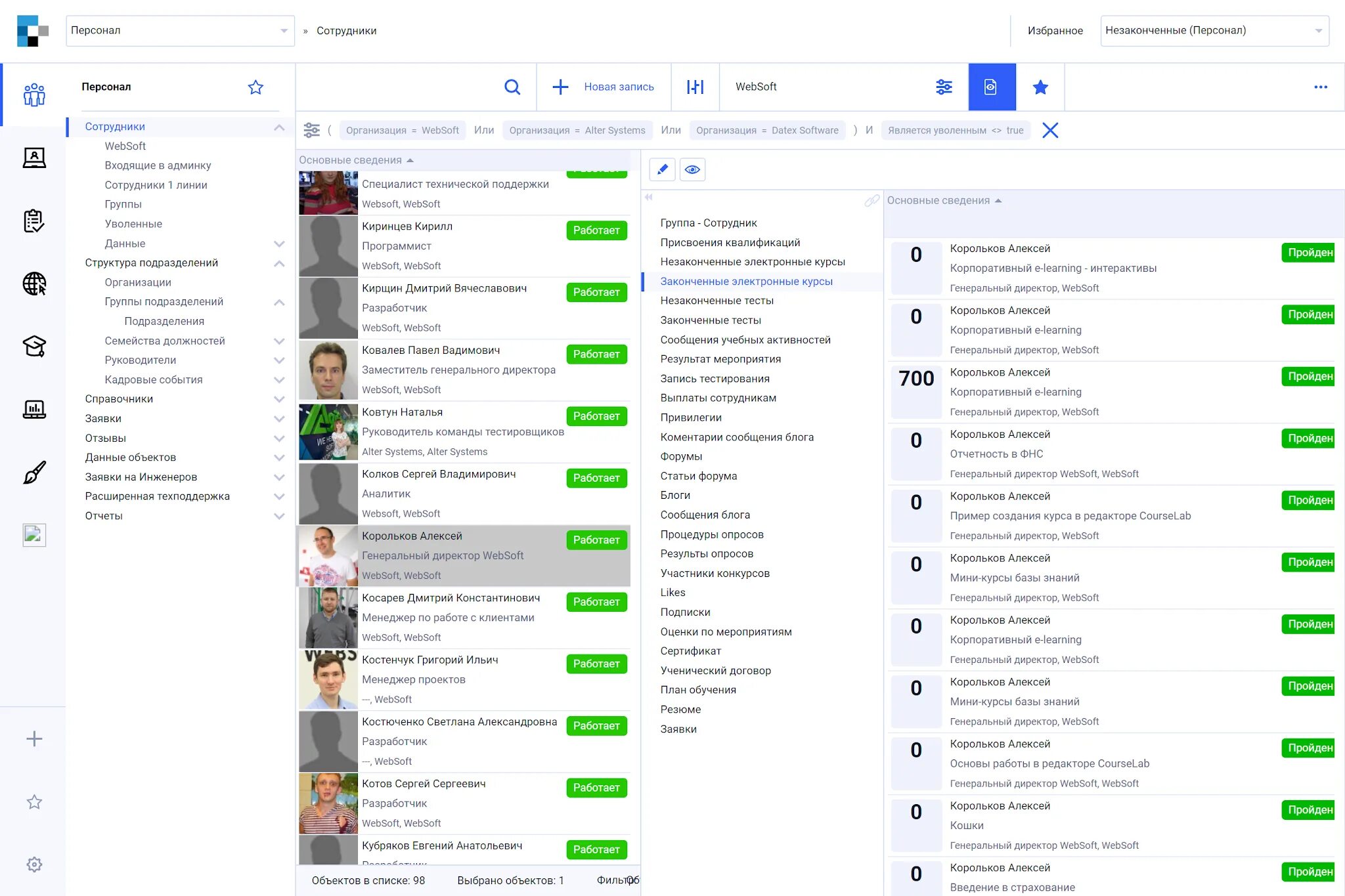Viewport: 1345px width, 896px height.
Task: Click the application logo
Action: (33, 31)
